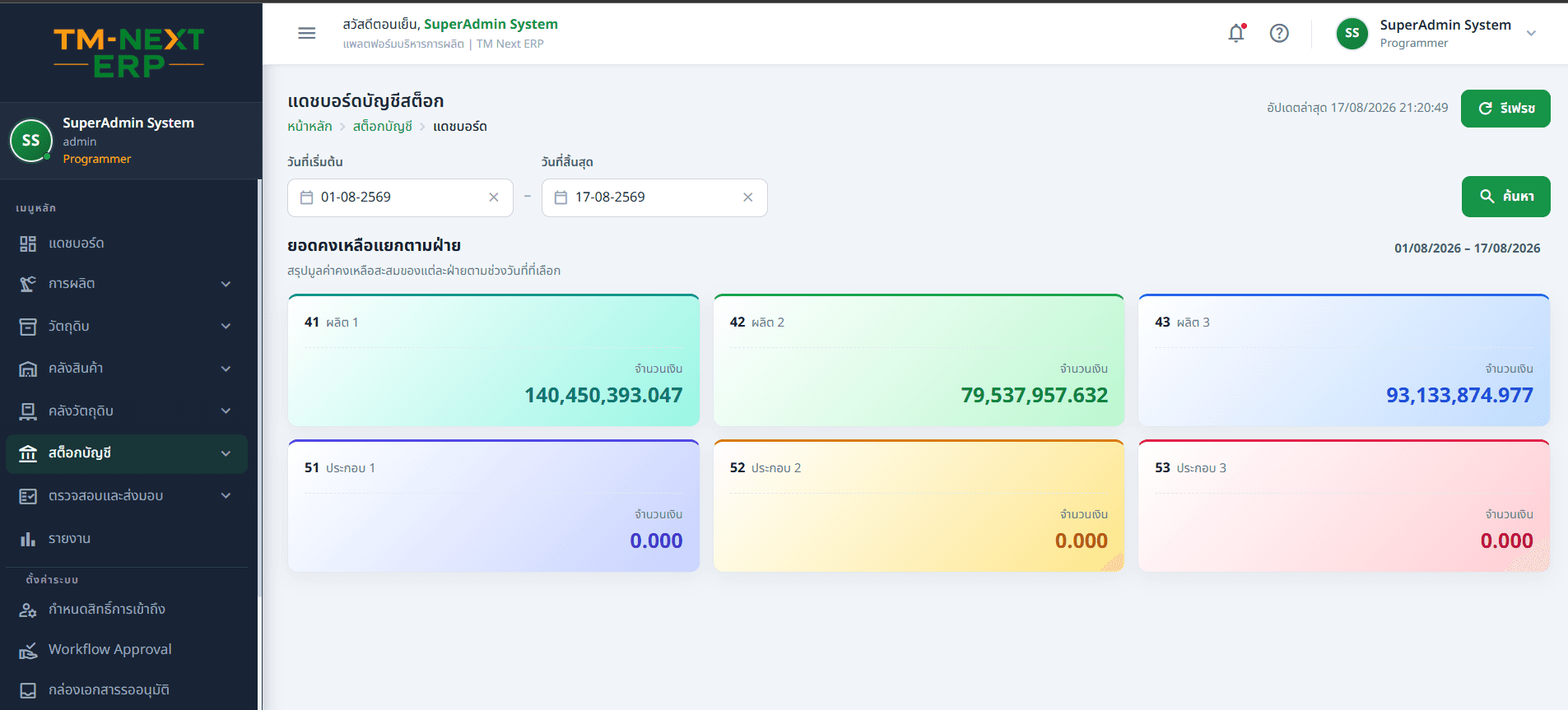Click the สต็อกบัญชี bank icon
The image size is (1568, 710).
pos(28,453)
